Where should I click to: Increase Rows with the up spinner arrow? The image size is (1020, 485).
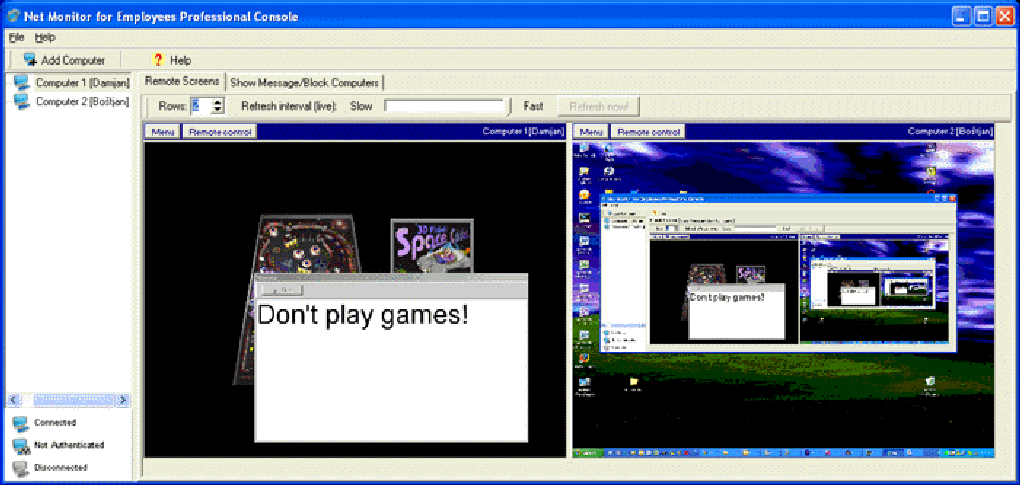218,102
